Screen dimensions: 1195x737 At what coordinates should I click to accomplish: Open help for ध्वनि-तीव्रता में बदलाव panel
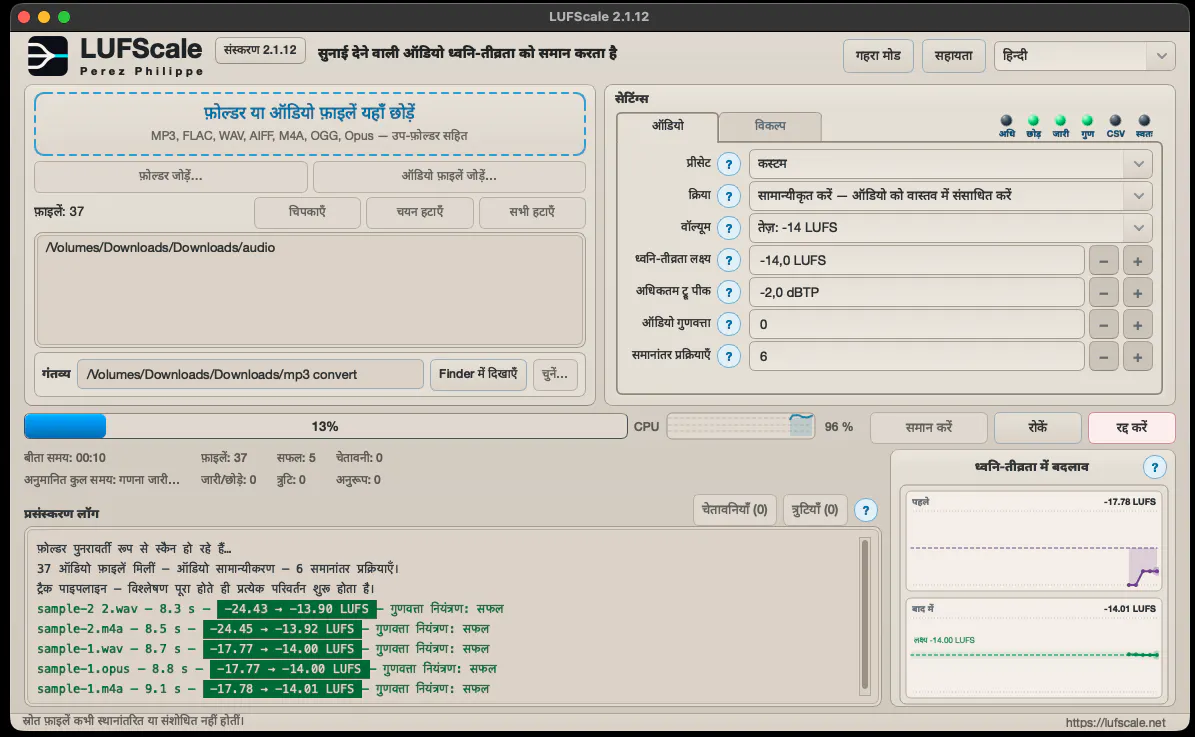[x=1155, y=467]
